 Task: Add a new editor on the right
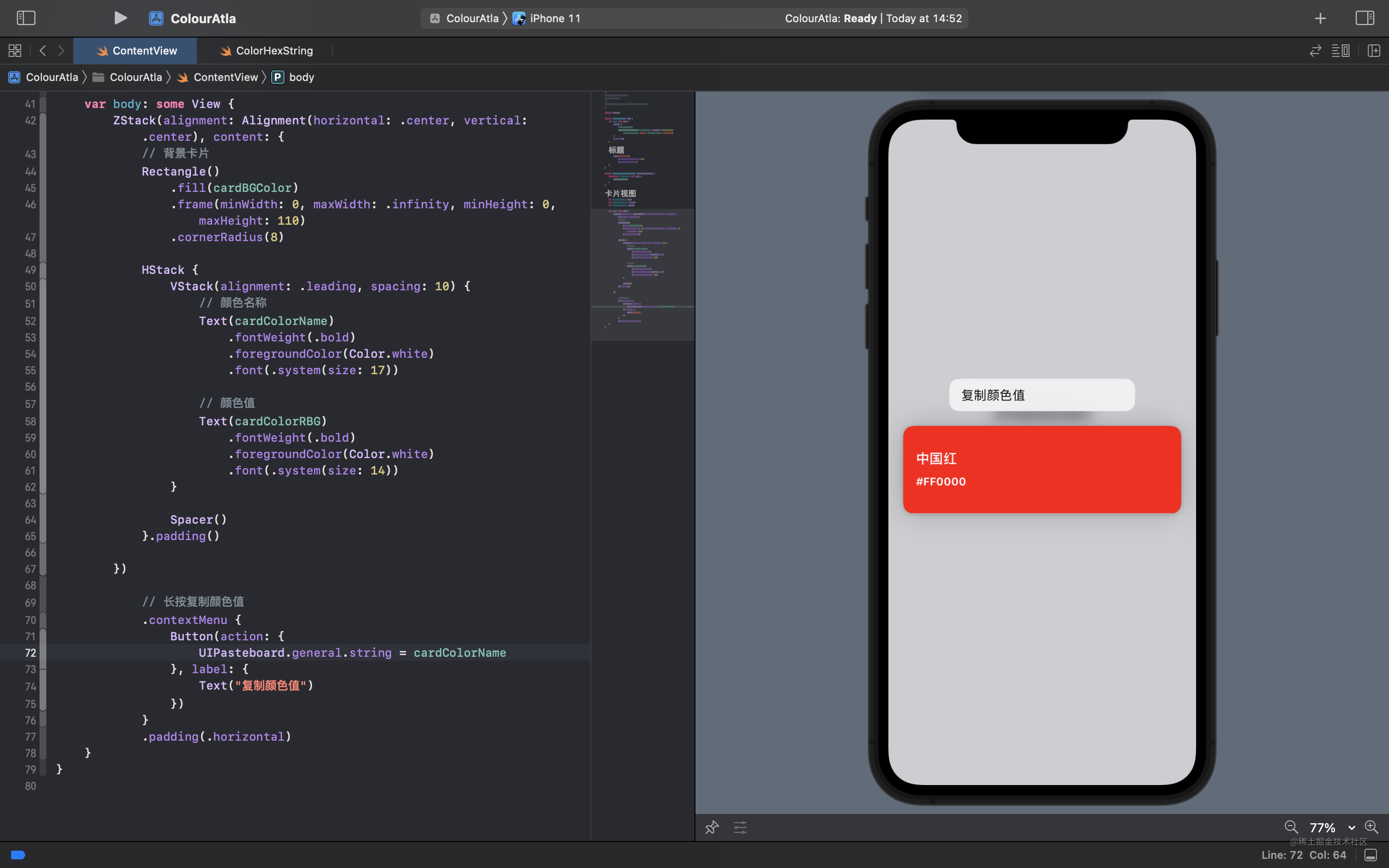(1374, 51)
